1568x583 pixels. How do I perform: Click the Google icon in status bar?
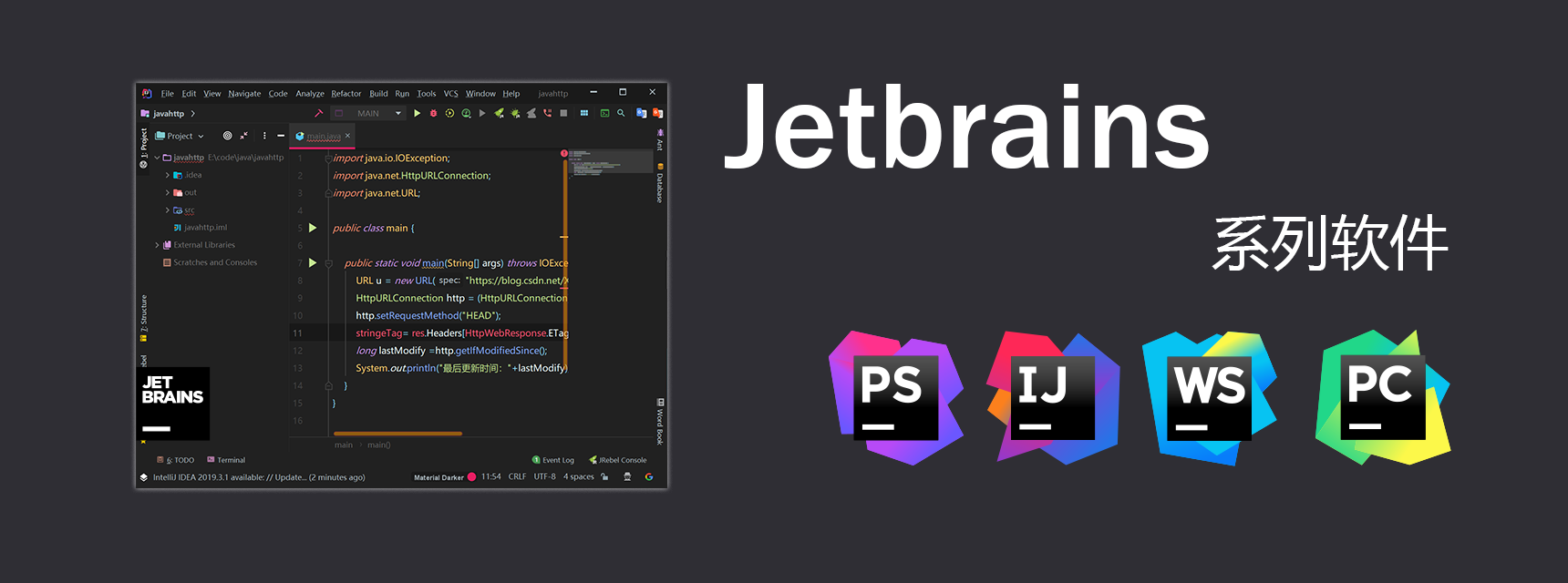(649, 476)
